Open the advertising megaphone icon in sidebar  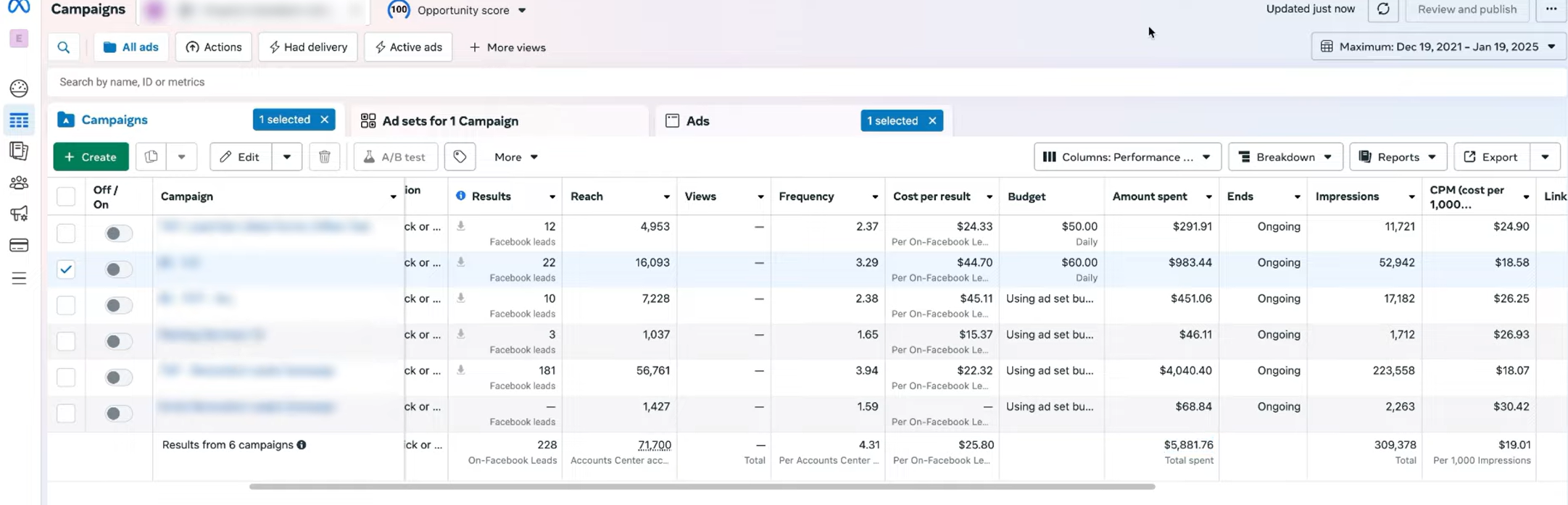(19, 214)
